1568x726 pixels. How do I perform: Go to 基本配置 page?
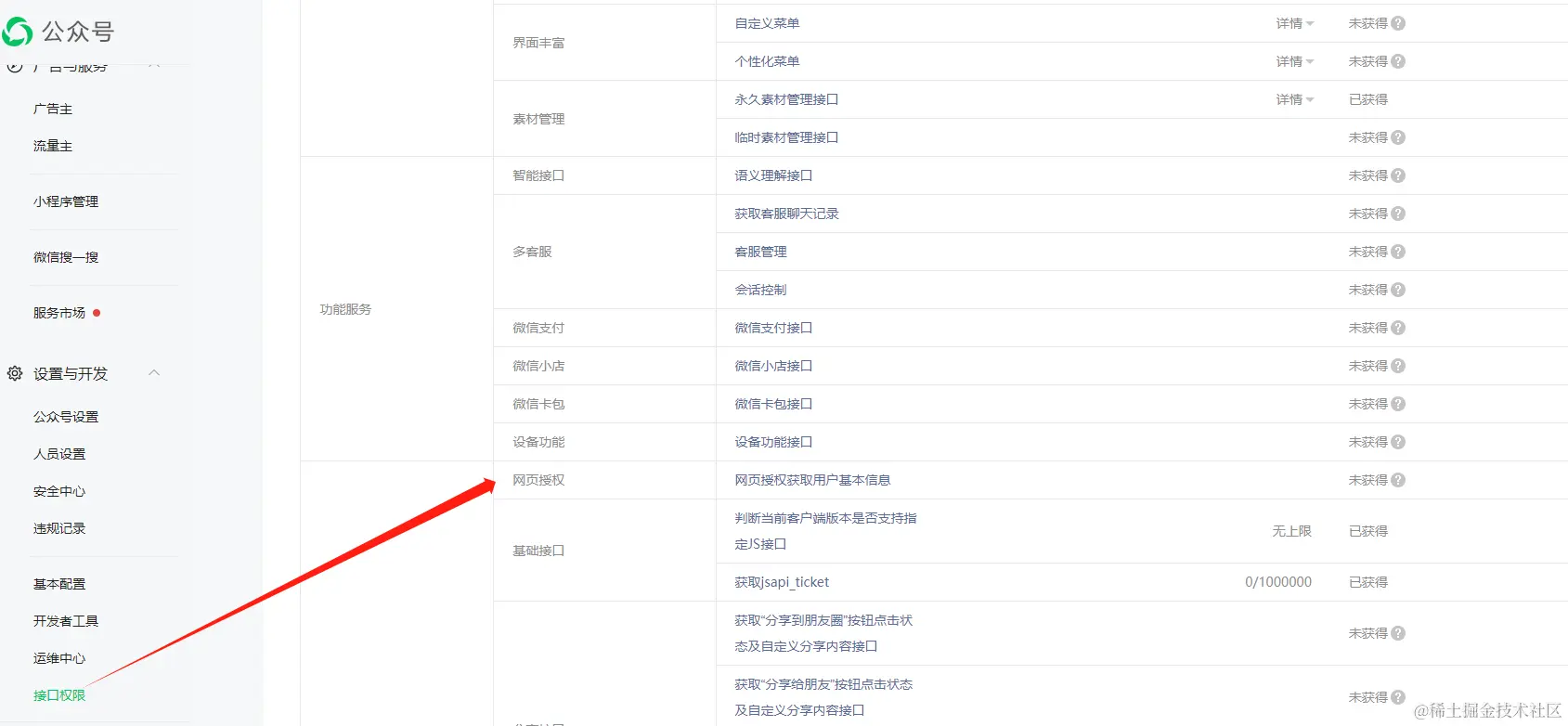pos(59,584)
